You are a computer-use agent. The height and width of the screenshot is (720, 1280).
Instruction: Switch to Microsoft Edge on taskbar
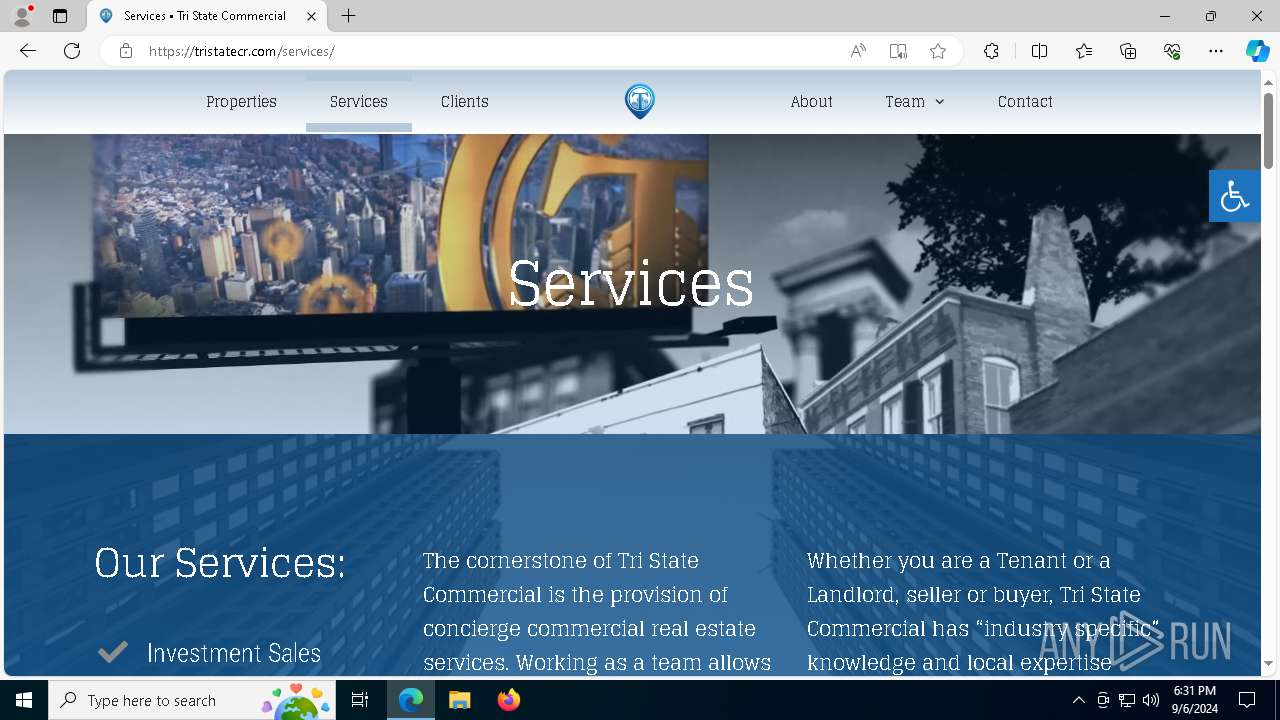(x=411, y=700)
